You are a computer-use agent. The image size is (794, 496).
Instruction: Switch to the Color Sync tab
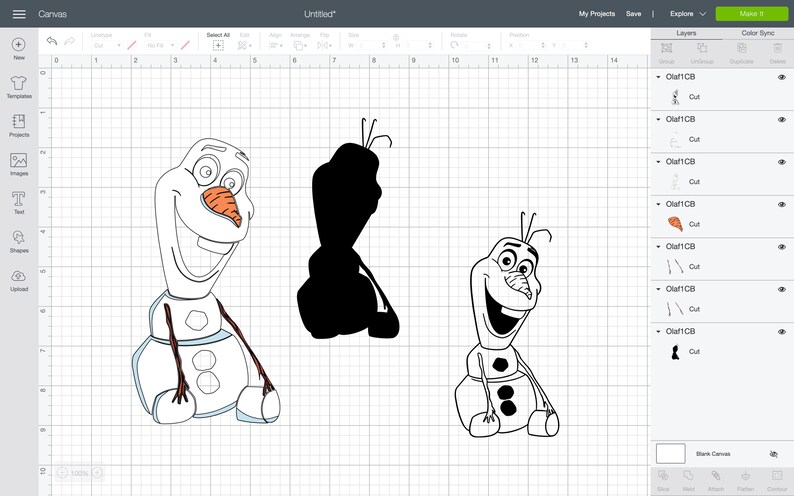tap(758, 33)
